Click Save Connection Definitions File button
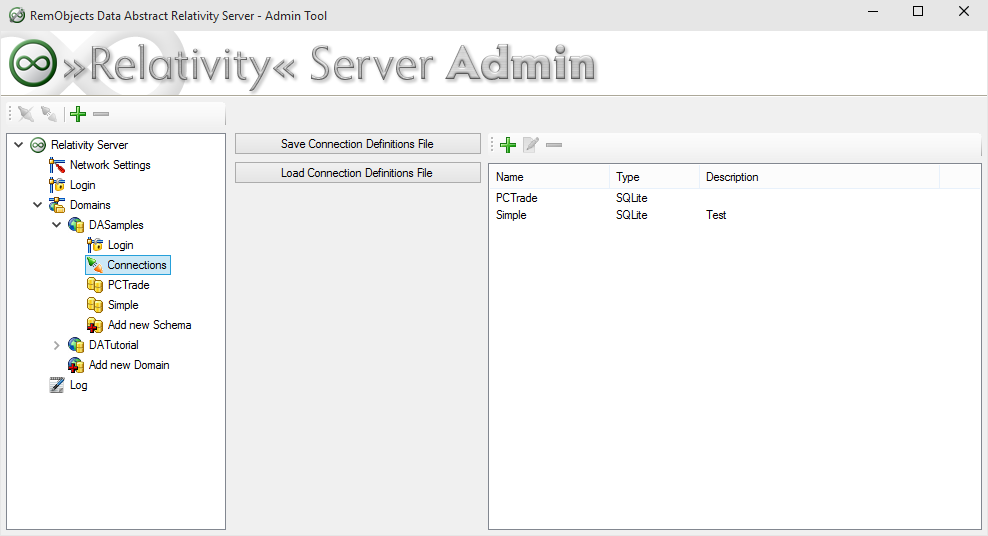988x536 pixels. click(358, 144)
